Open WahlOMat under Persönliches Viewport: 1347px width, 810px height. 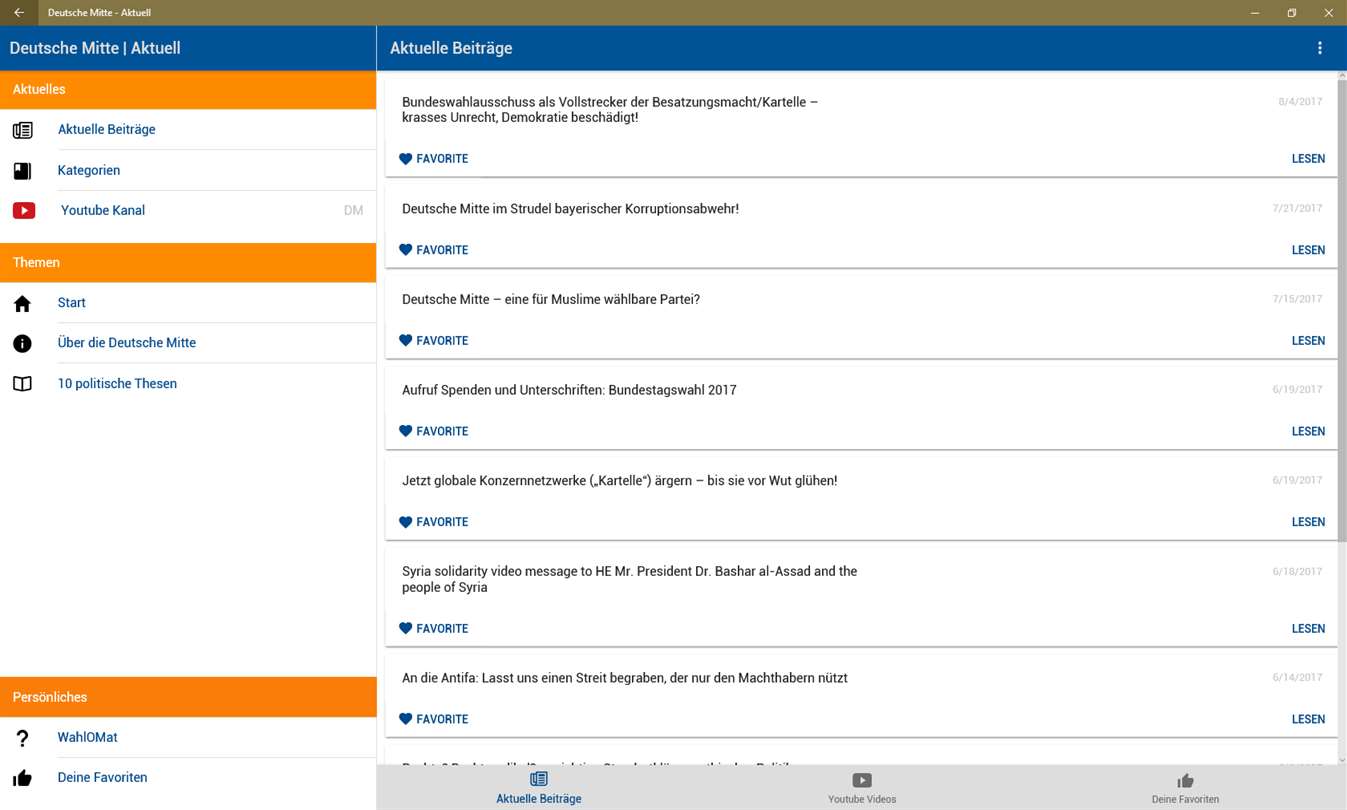point(188,738)
